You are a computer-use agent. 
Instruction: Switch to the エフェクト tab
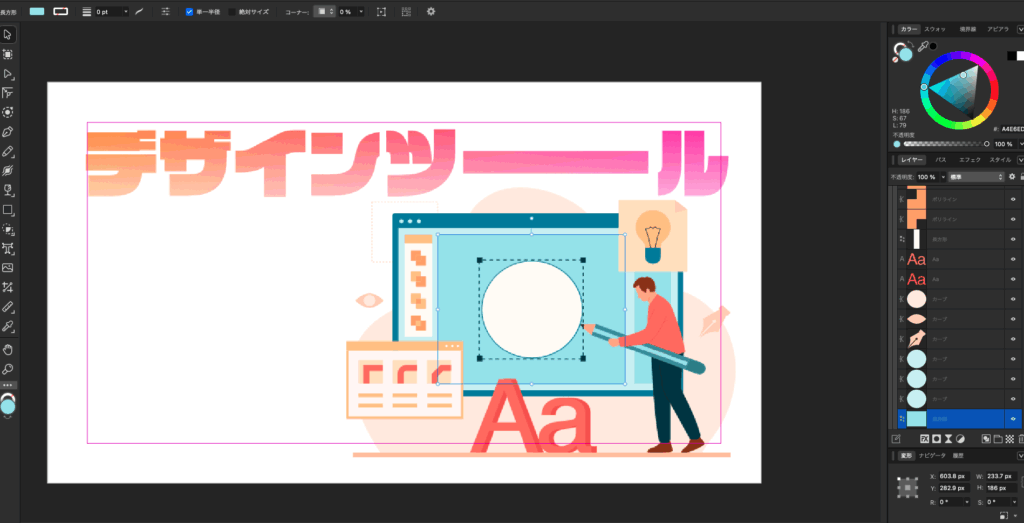969,160
